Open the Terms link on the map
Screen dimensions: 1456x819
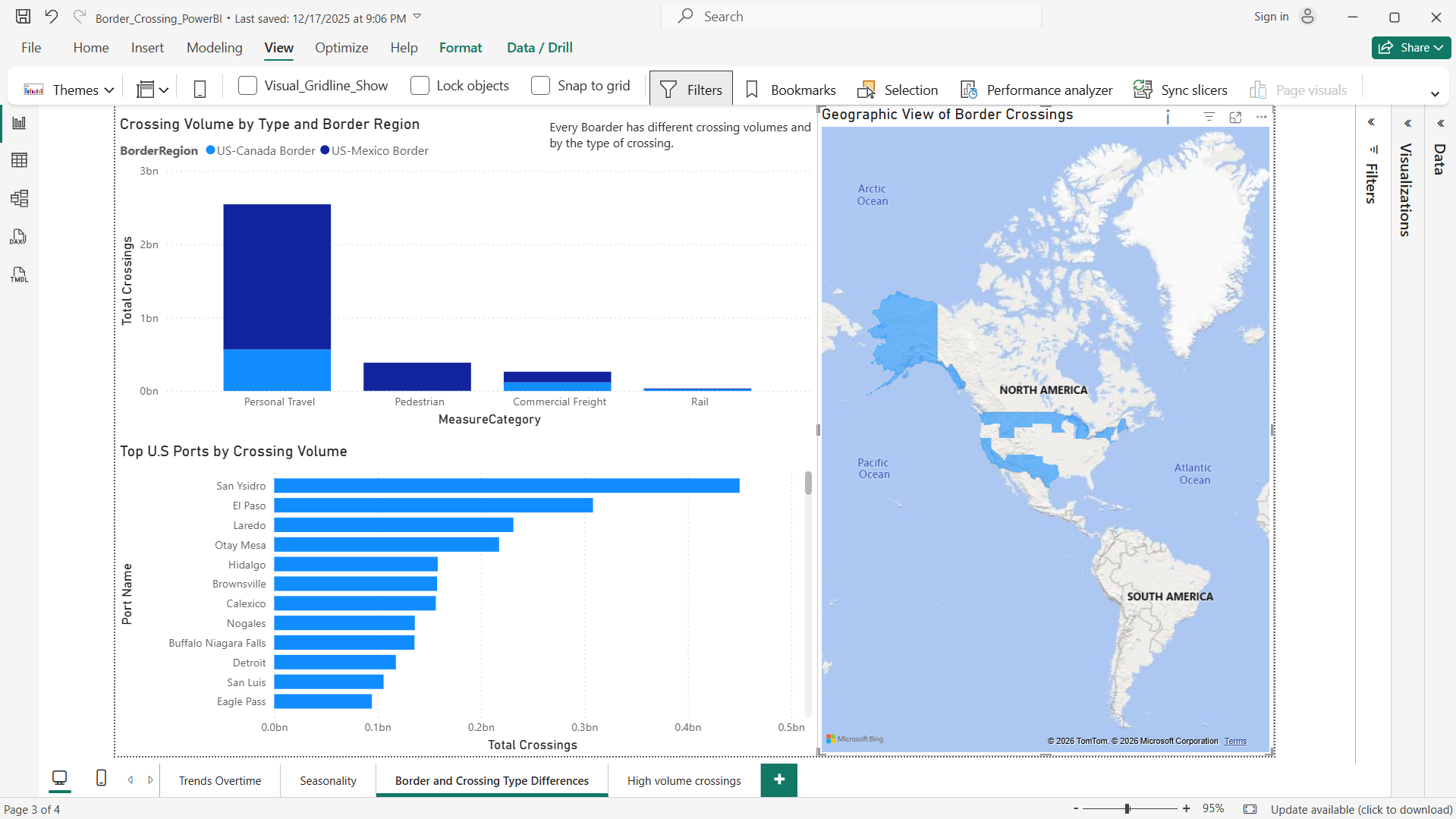1234,740
